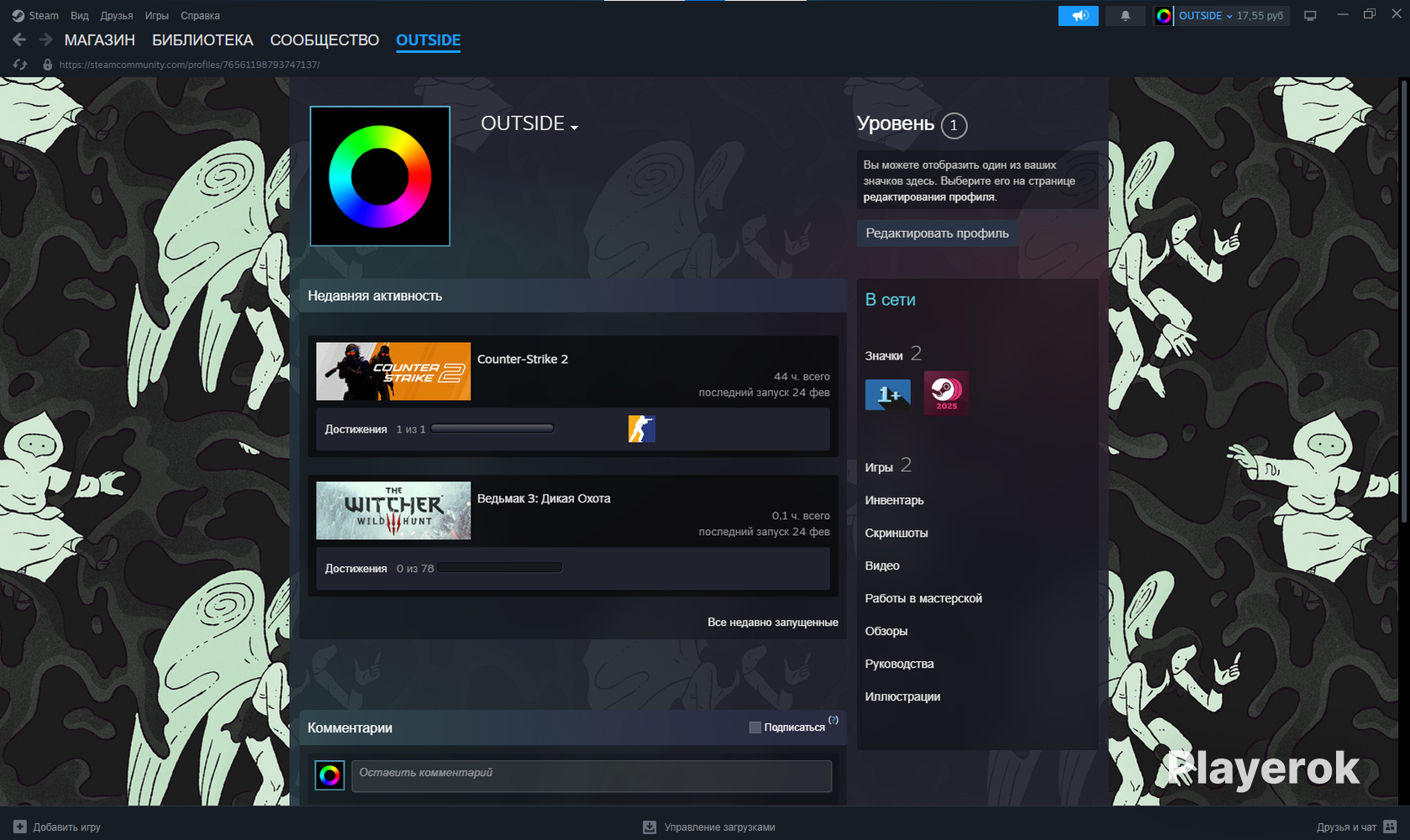Tick the Подписаться checkbox

[755, 727]
